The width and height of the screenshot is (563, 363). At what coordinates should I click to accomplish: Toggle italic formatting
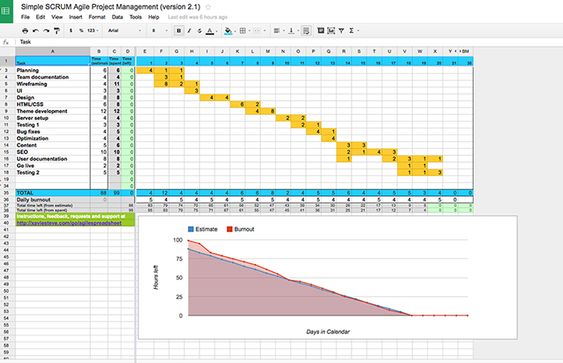189,31
